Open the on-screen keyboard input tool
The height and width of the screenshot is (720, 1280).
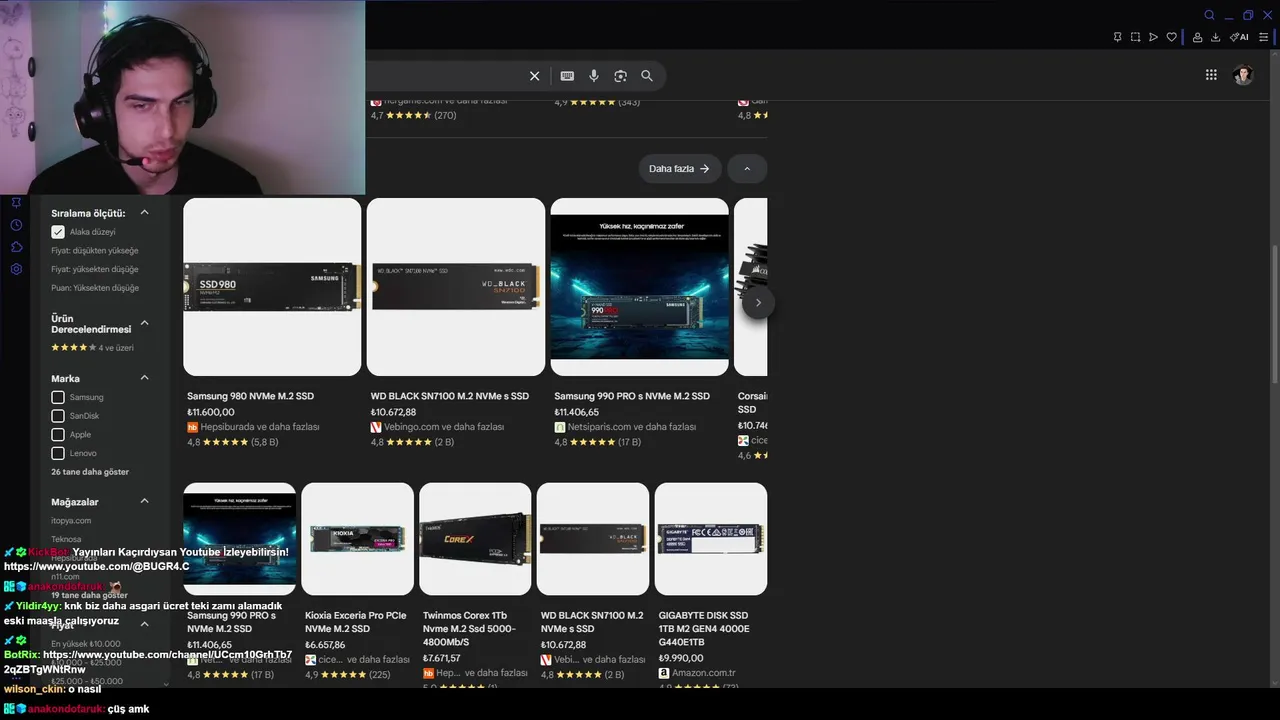click(567, 76)
